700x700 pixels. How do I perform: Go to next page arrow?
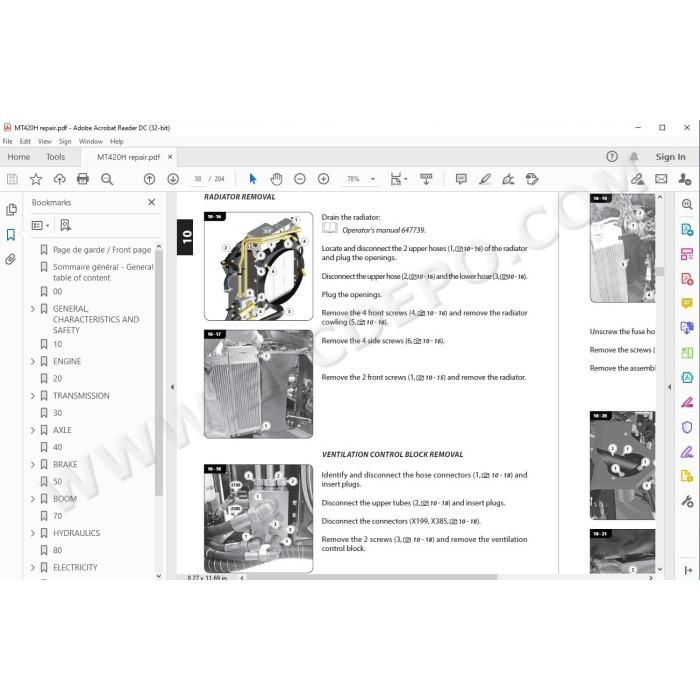tap(173, 179)
